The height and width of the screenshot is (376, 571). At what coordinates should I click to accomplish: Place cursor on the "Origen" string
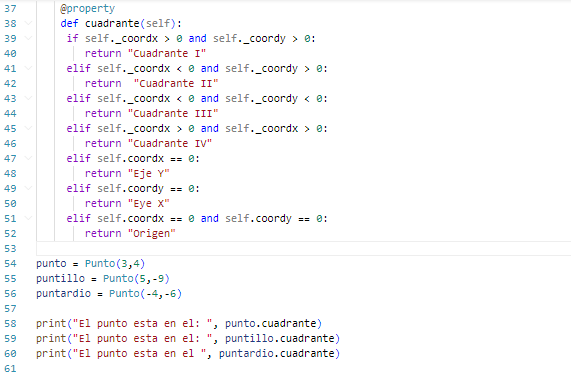click(151, 233)
